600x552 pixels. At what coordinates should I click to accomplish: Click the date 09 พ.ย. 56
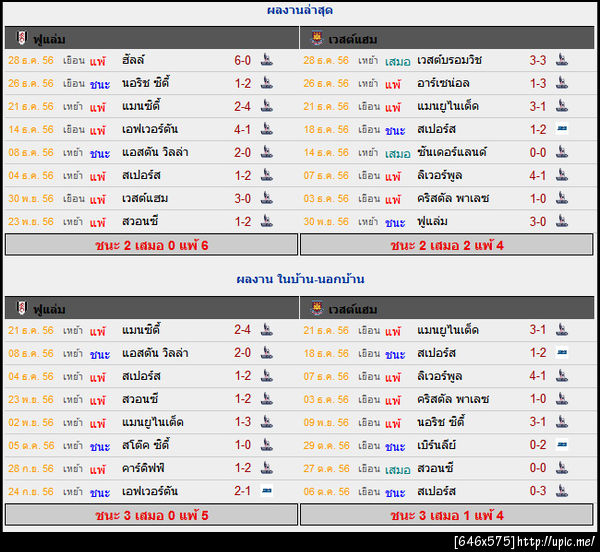[x=326, y=422]
